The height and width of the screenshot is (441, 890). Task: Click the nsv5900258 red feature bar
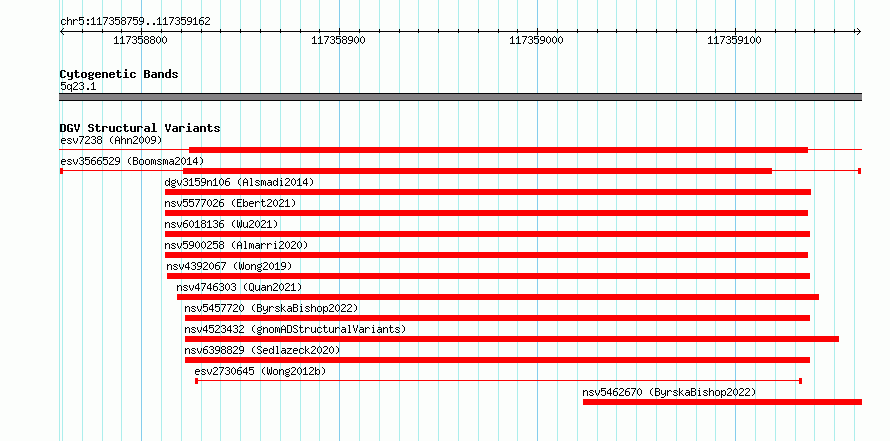(486, 255)
